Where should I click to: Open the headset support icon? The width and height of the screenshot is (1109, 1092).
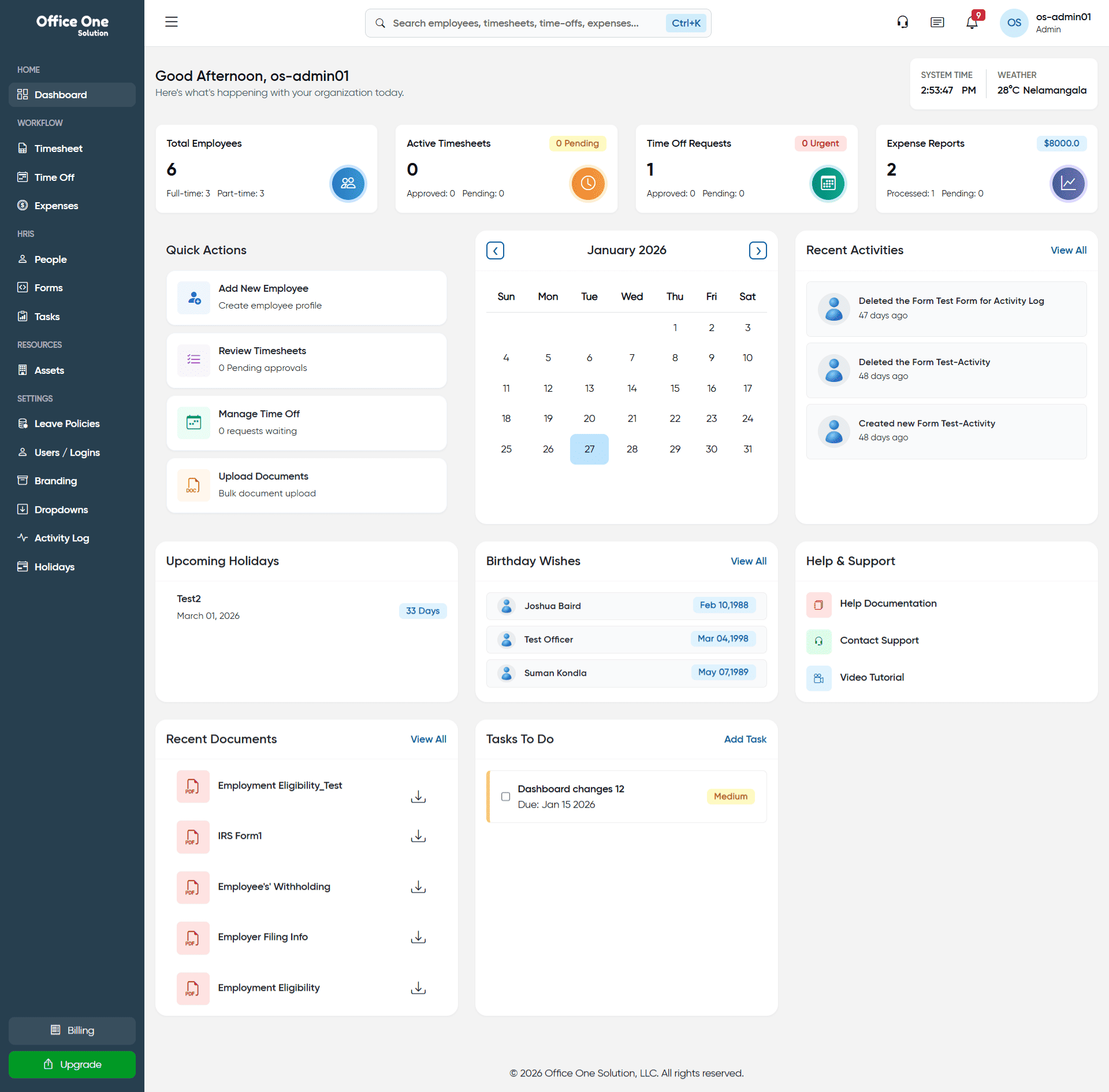902,23
